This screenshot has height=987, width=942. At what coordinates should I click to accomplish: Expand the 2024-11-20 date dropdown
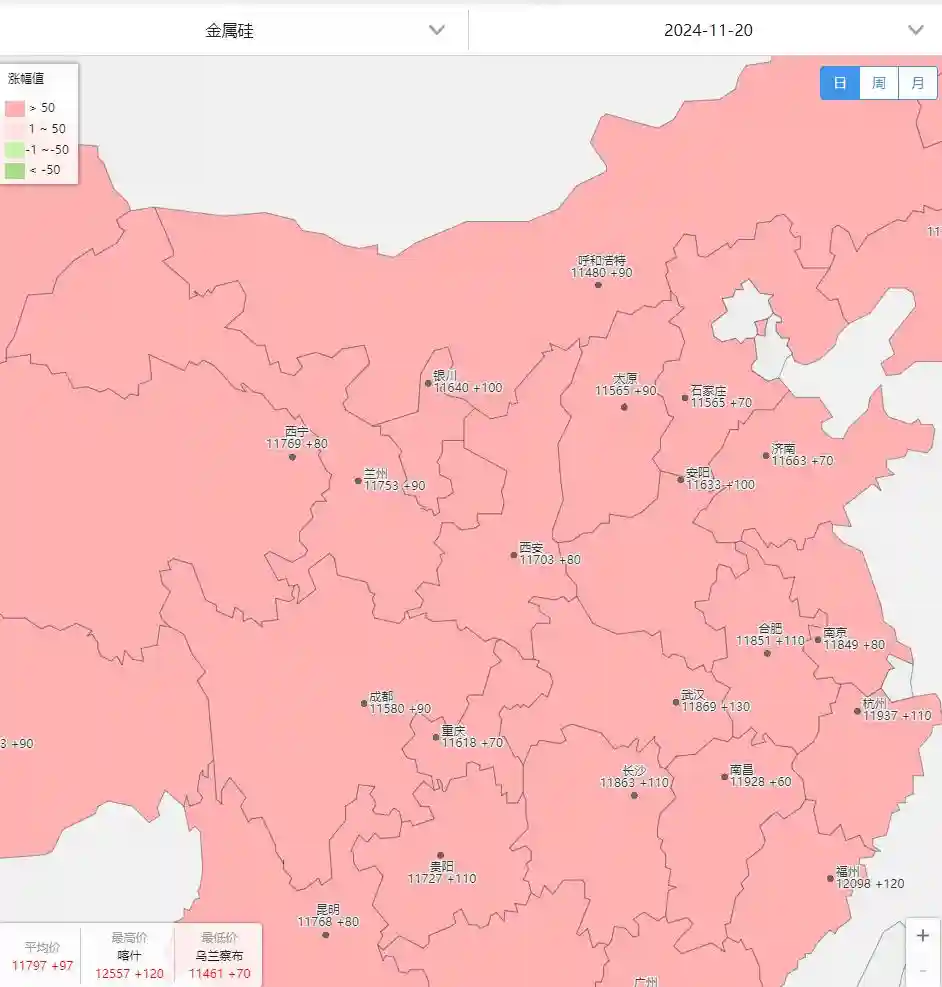pyautogui.click(x=708, y=30)
